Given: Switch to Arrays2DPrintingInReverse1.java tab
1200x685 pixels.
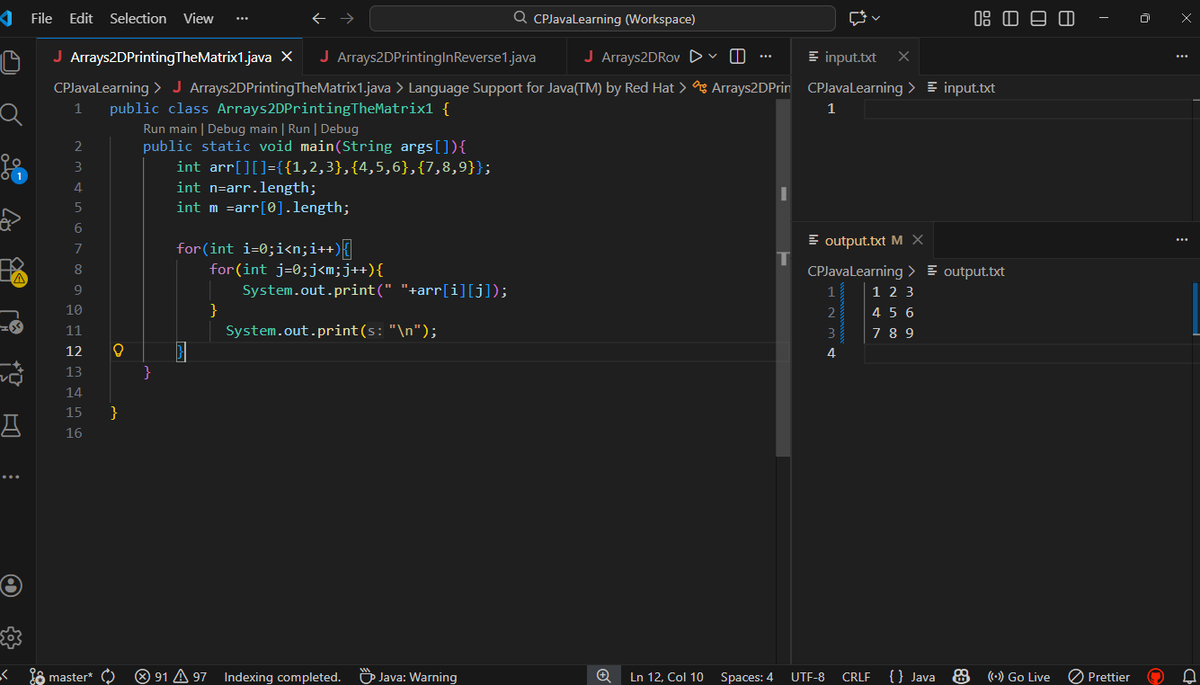Looking at the screenshot, I should pyautogui.click(x=434, y=57).
